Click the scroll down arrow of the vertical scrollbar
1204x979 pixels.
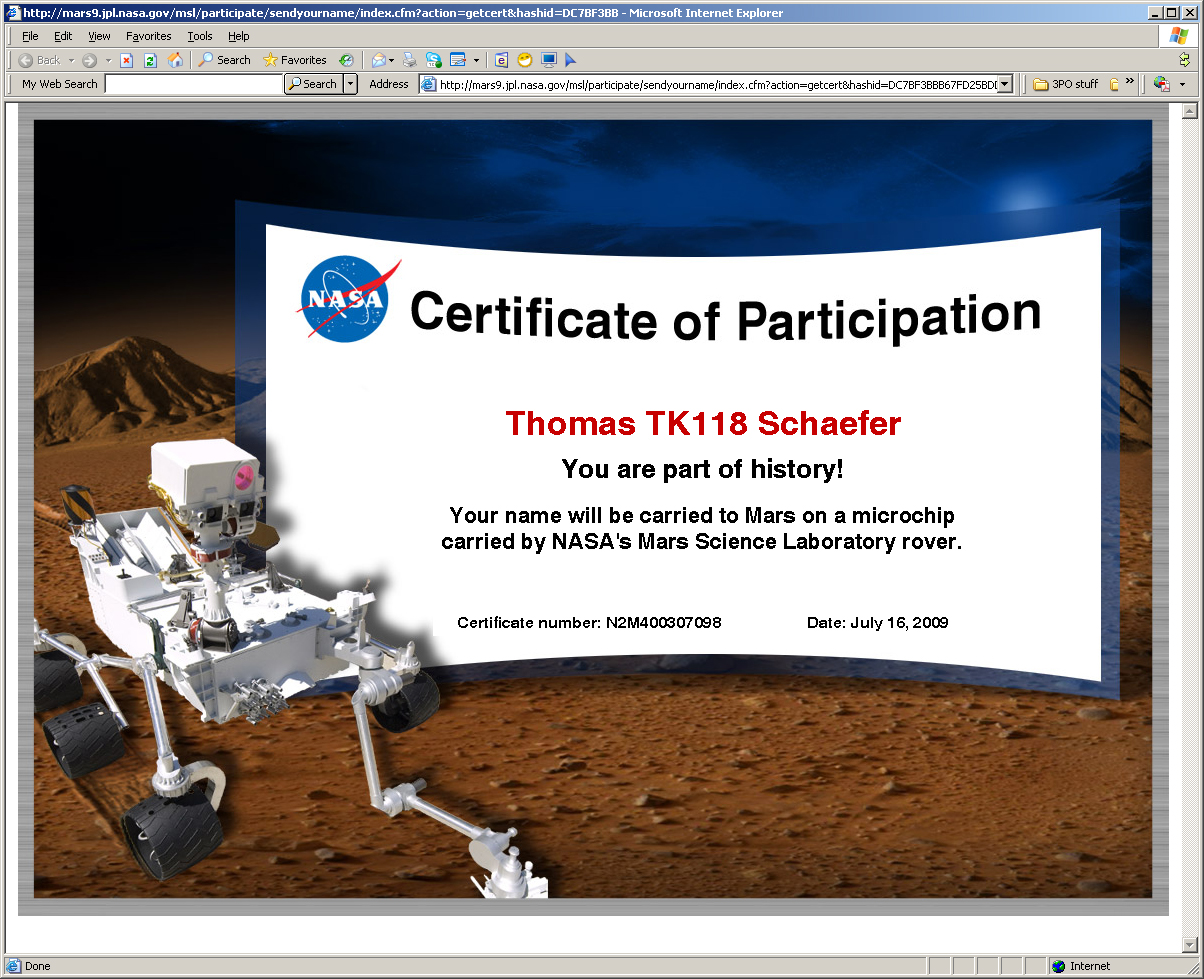1189,944
